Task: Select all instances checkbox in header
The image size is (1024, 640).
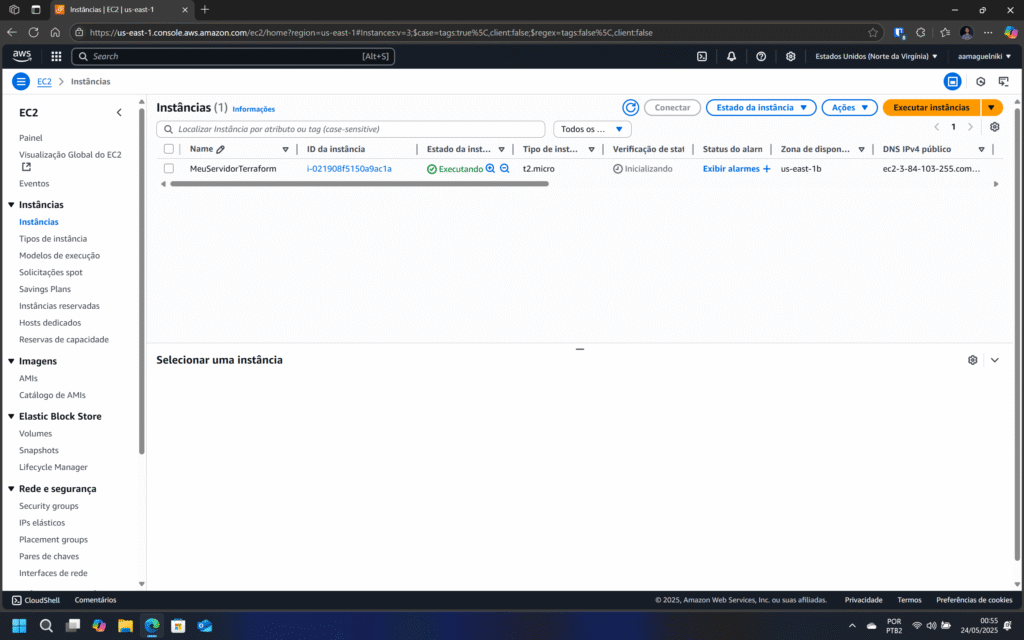Action: click(168, 149)
